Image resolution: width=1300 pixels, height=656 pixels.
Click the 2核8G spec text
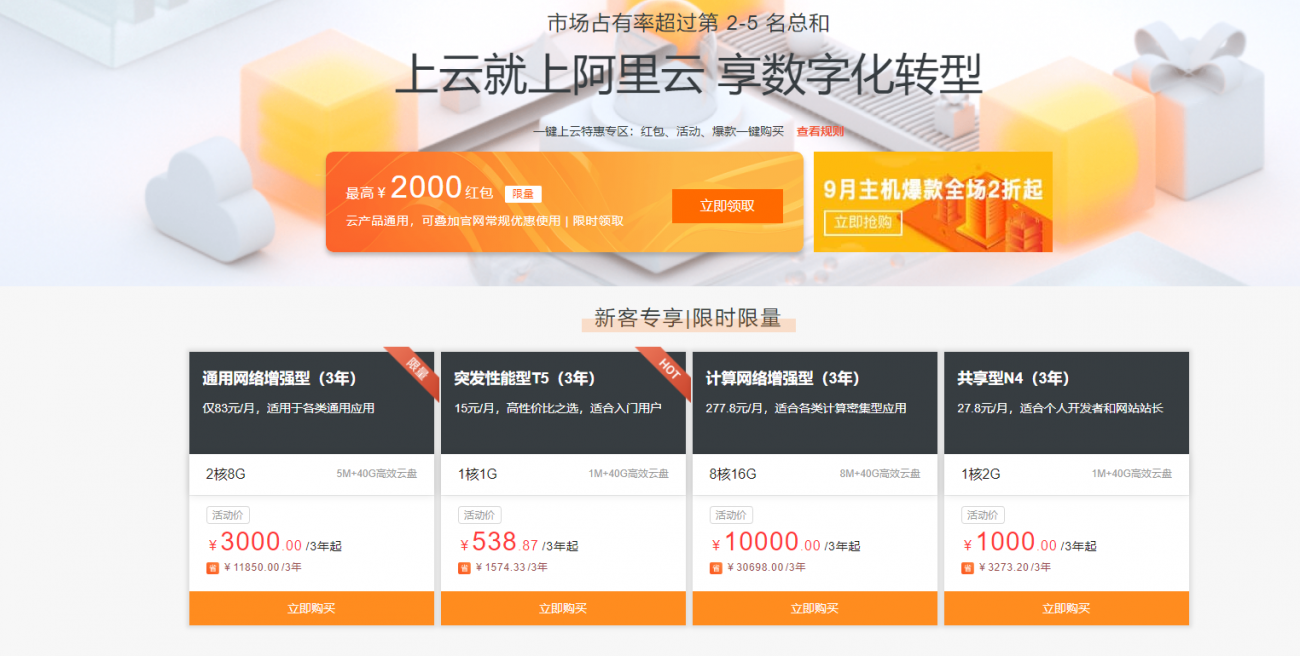225,474
